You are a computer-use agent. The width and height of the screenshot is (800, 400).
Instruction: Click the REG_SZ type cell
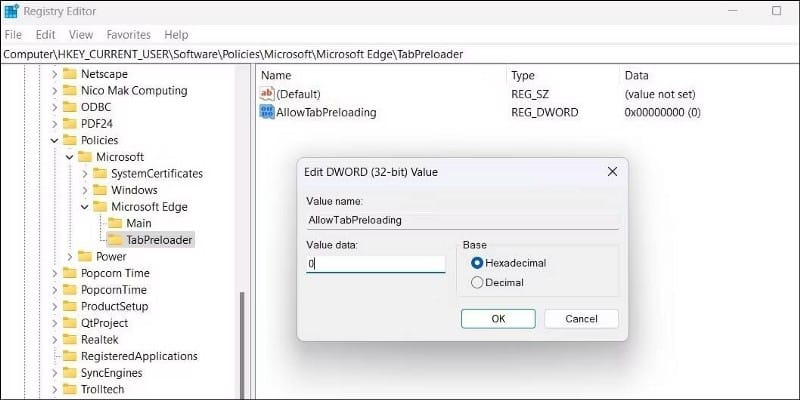point(530,94)
